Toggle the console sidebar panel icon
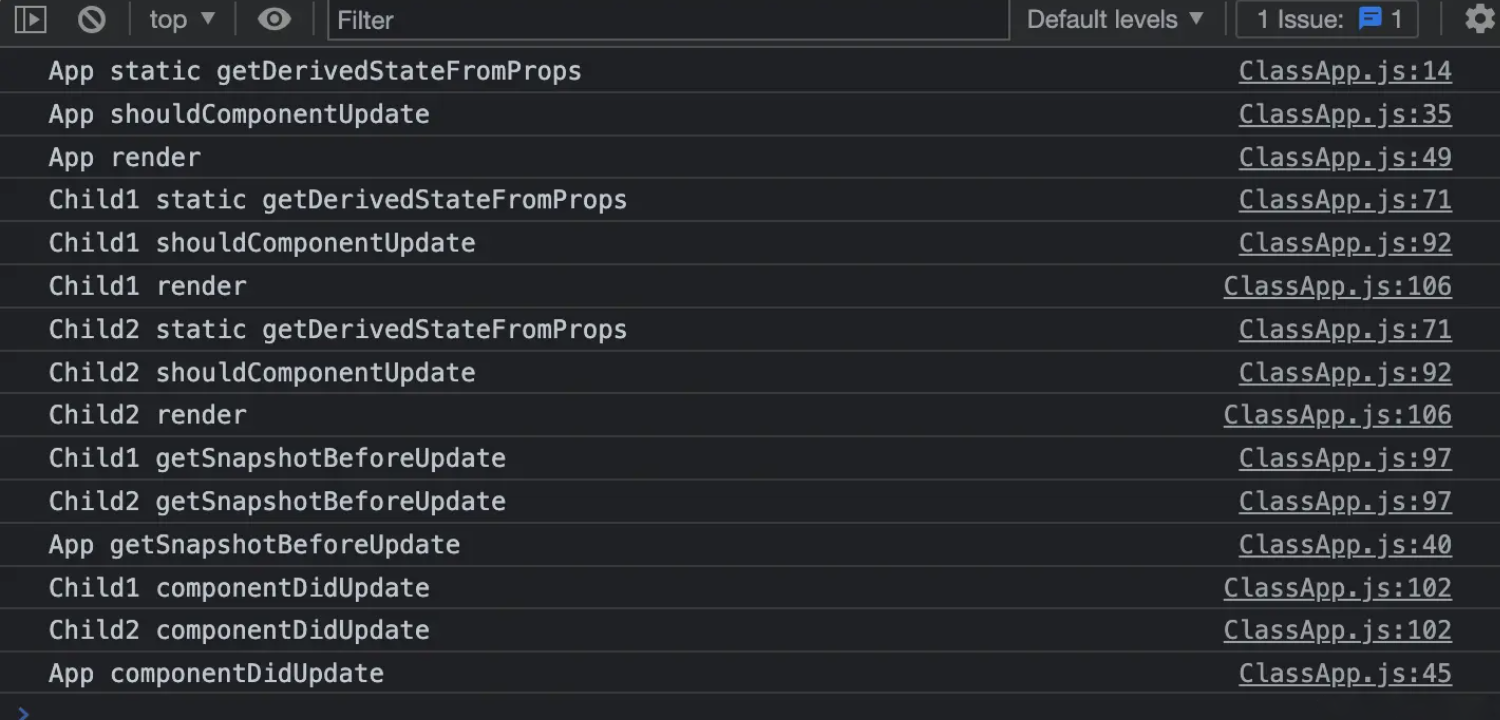The image size is (1500, 720). (31, 19)
